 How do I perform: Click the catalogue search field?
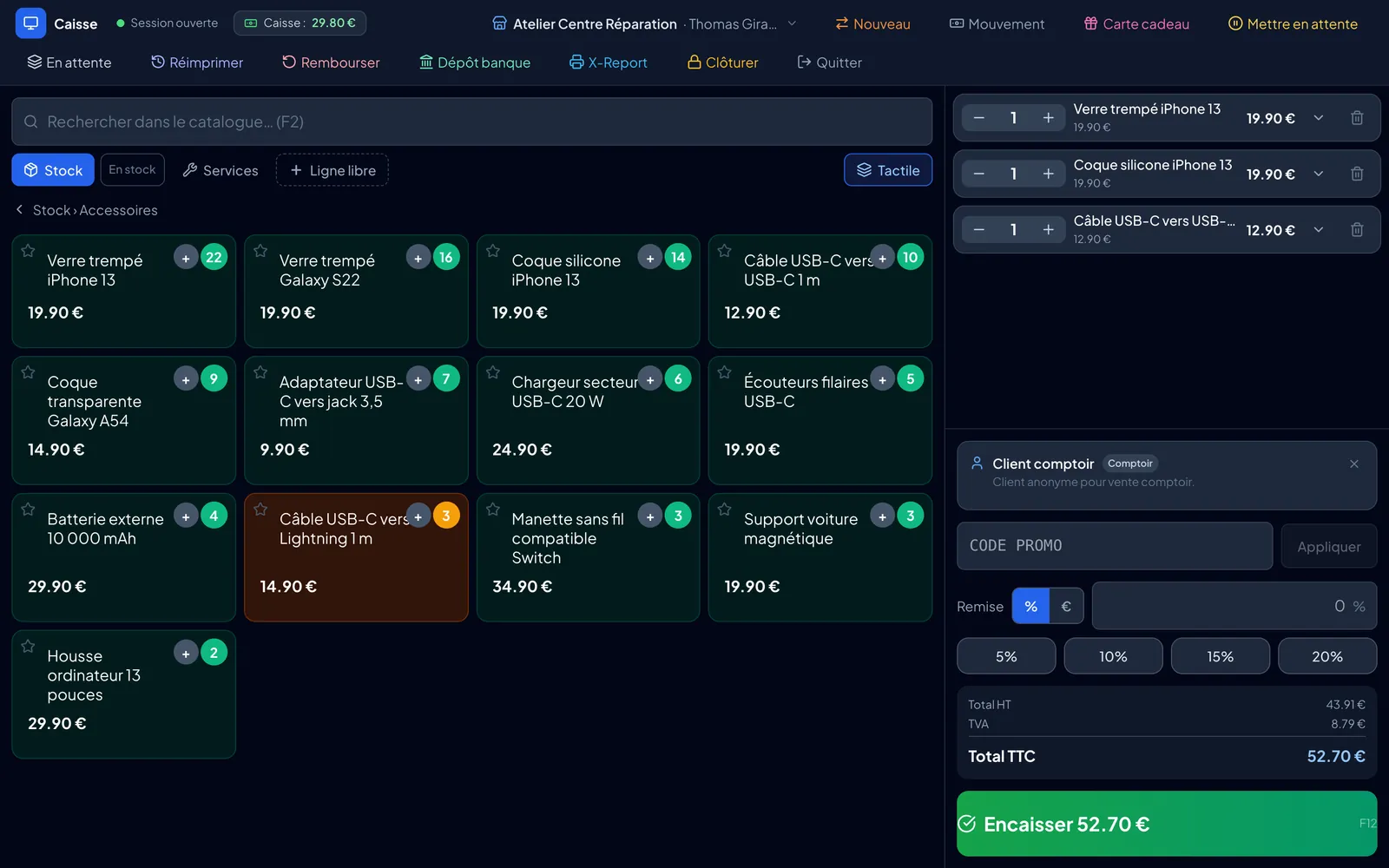click(471, 122)
